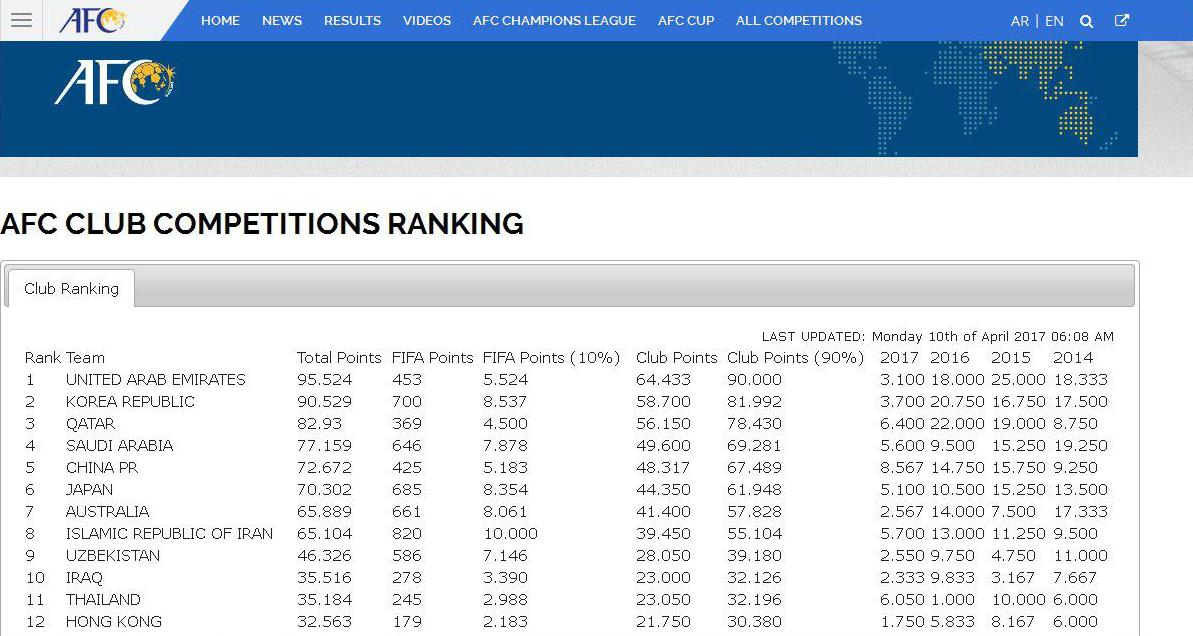Click the Total Points column header

pos(339,358)
